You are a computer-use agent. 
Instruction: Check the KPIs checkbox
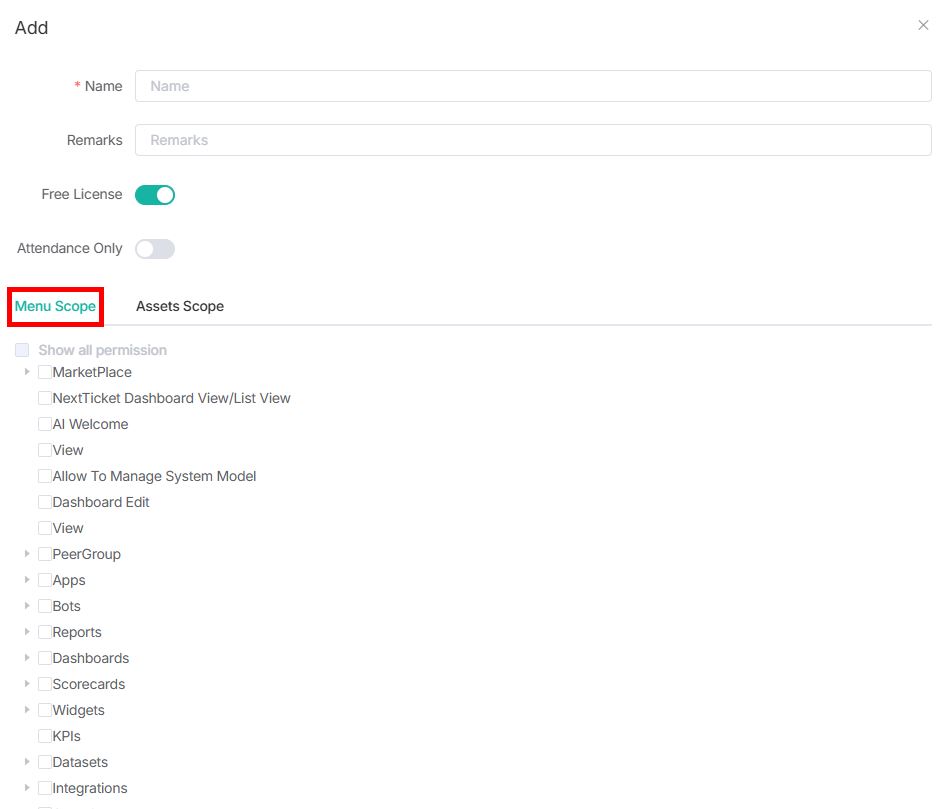(x=45, y=736)
